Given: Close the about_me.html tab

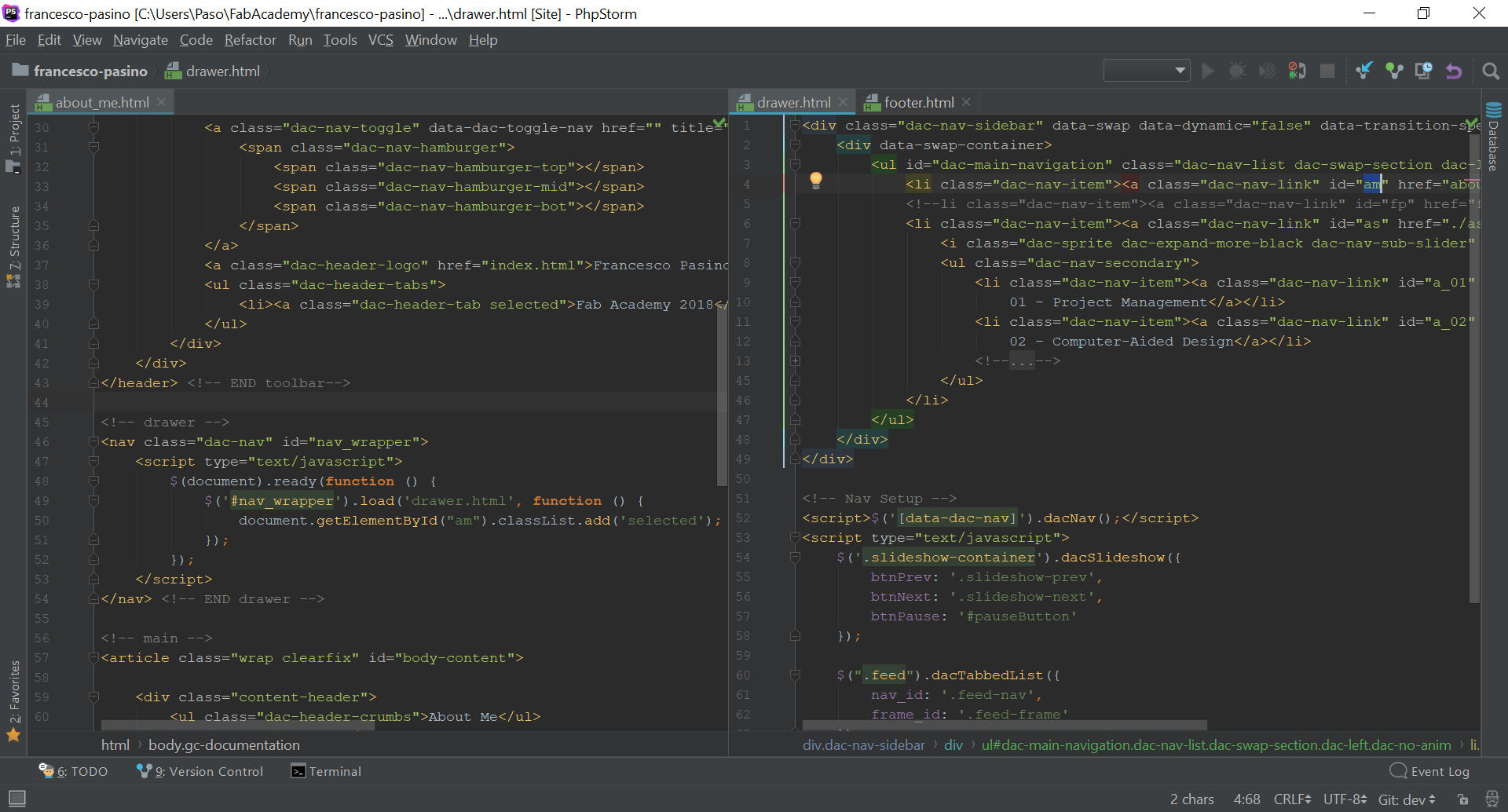Looking at the screenshot, I should 161,102.
